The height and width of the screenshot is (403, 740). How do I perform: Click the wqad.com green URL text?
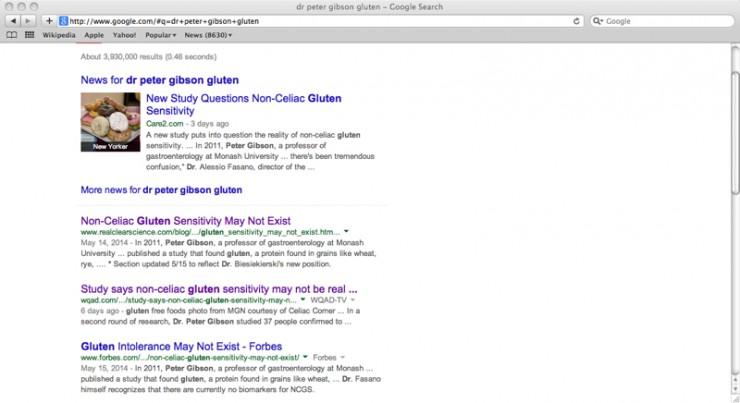tap(189, 300)
